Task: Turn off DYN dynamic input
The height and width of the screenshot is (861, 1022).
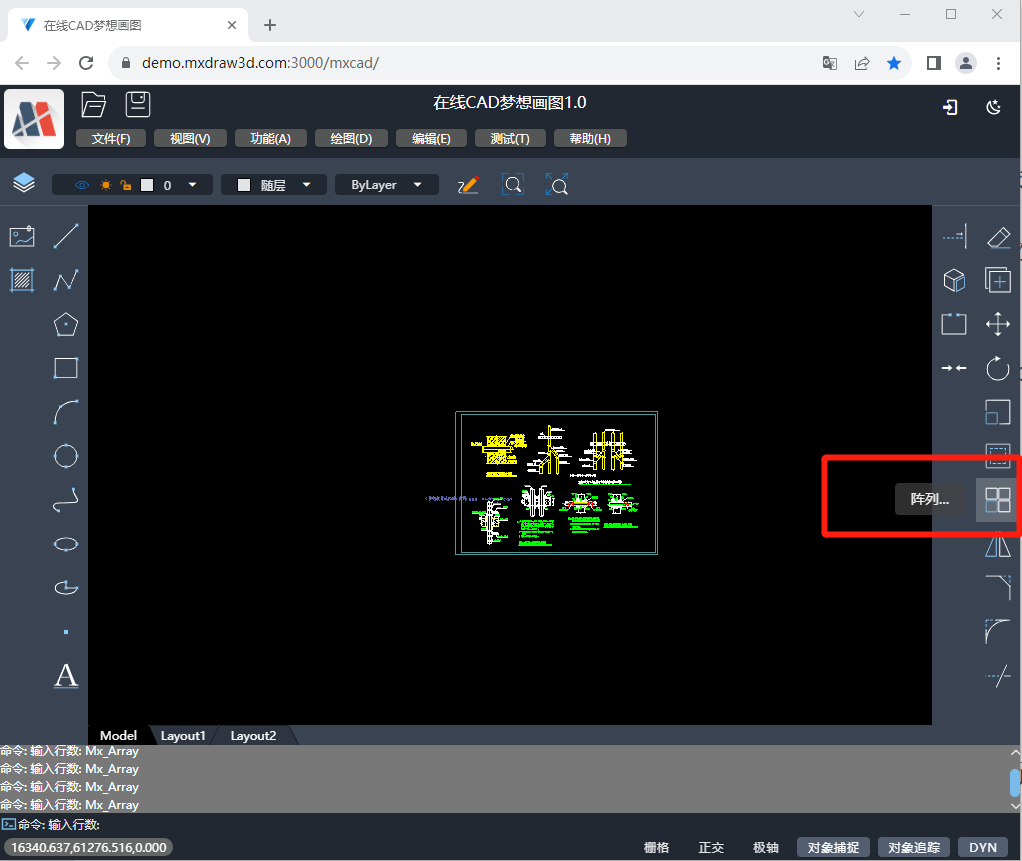Action: click(x=983, y=847)
